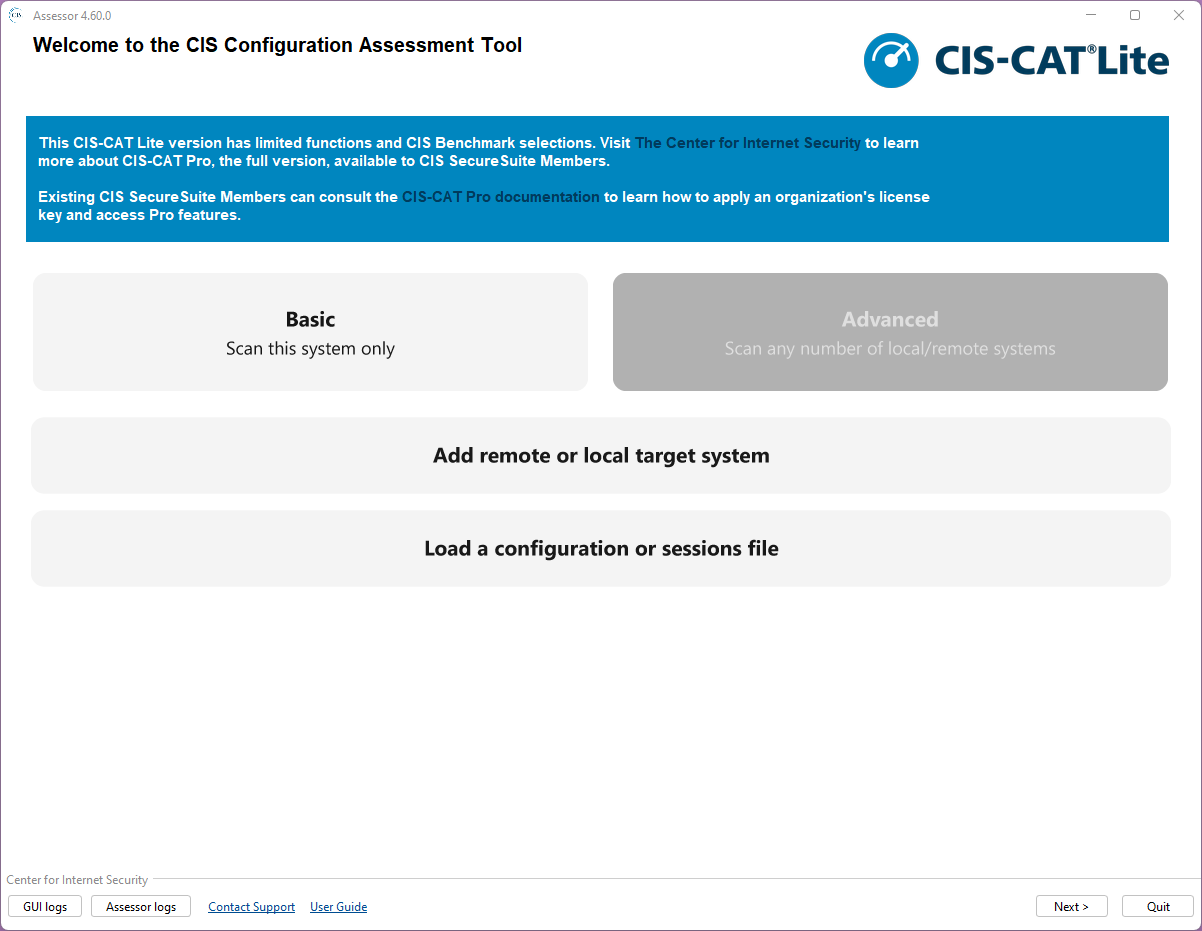Choose the Advanced scan card
The image size is (1202, 931).
pyautogui.click(x=890, y=332)
